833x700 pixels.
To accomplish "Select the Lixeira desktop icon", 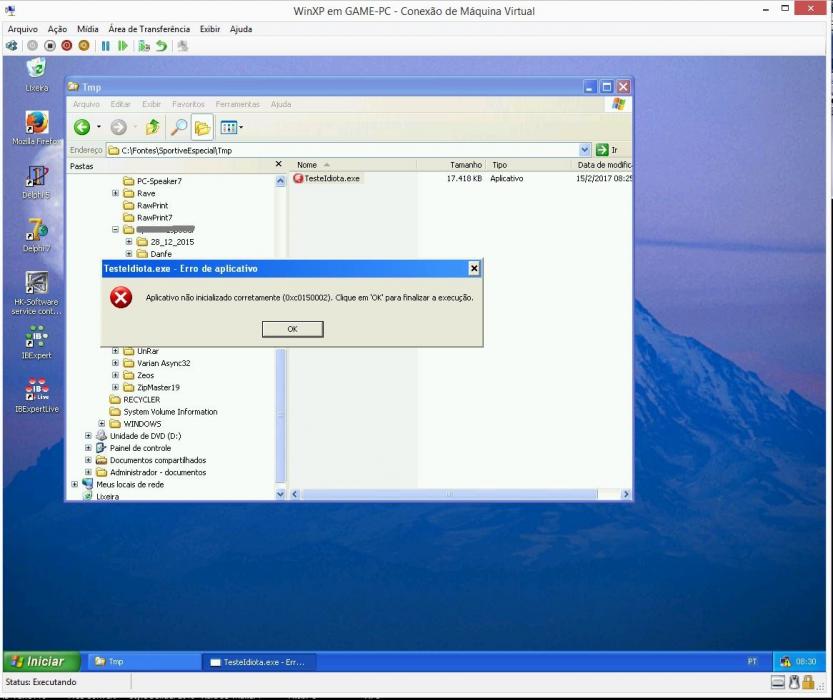I will (x=37, y=75).
